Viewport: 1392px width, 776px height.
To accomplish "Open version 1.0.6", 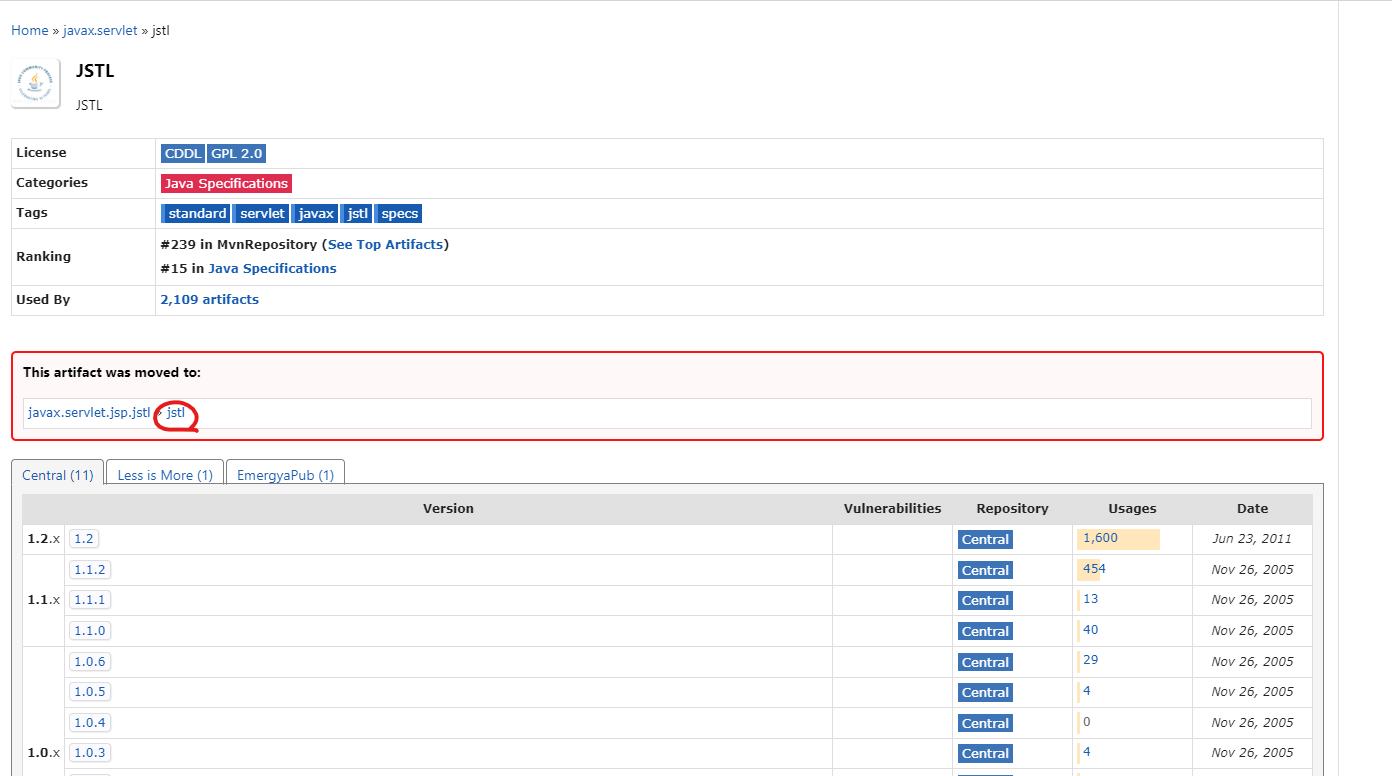I will click(x=90, y=661).
